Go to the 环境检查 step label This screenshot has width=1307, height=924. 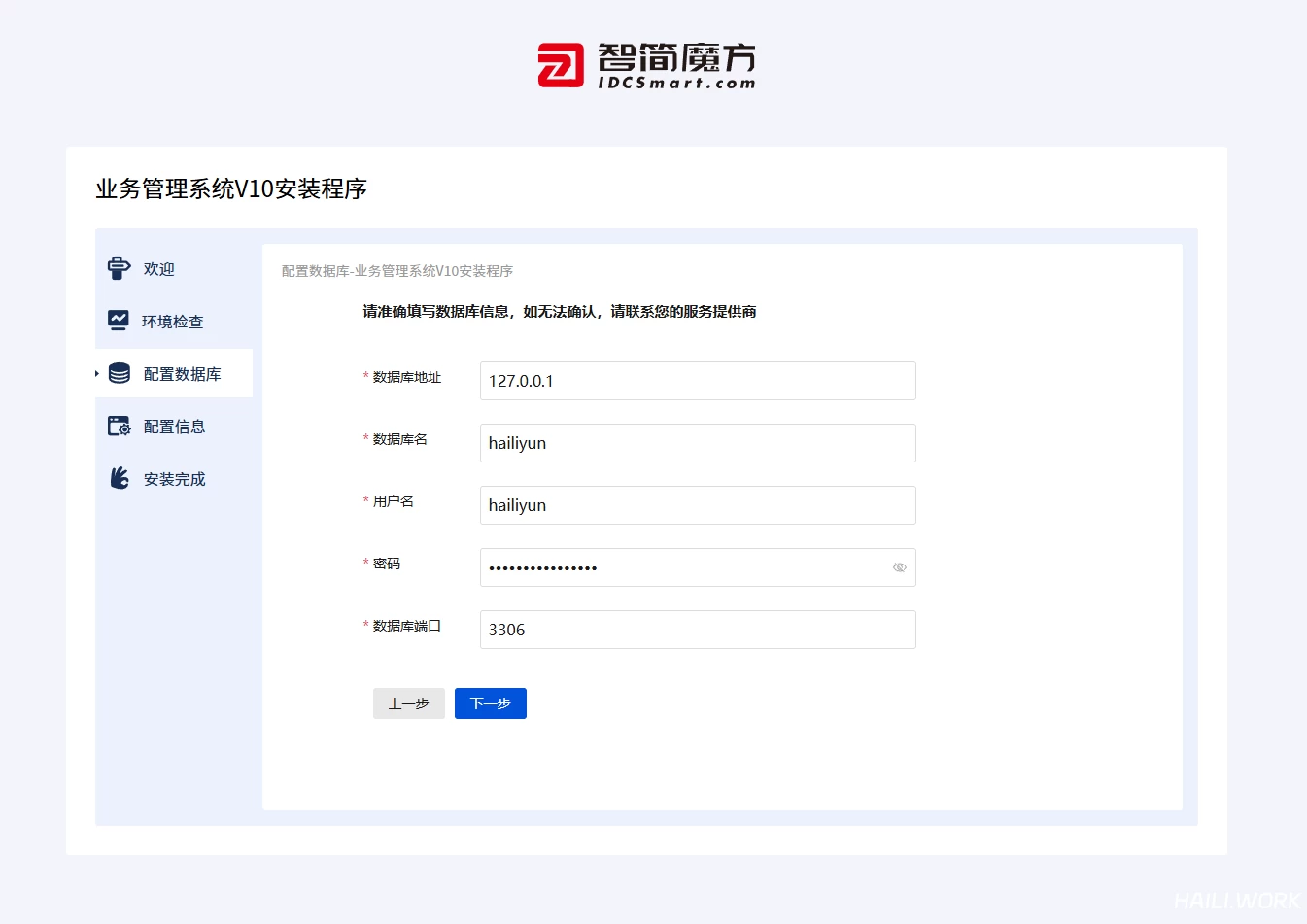click(x=173, y=322)
